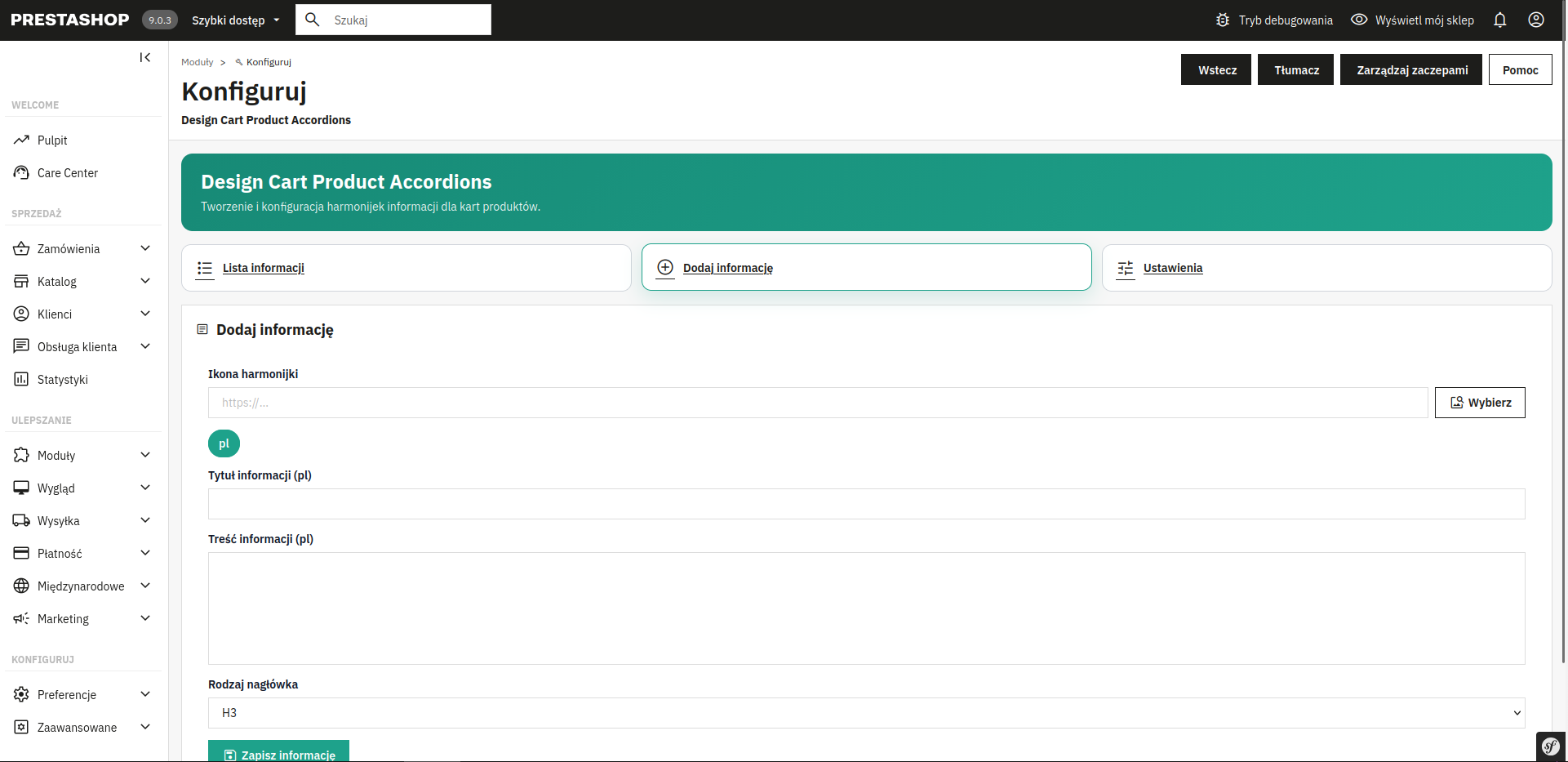Open the Szybki dostęp dropdown
This screenshot has height=762, width=1568.
click(x=236, y=20)
